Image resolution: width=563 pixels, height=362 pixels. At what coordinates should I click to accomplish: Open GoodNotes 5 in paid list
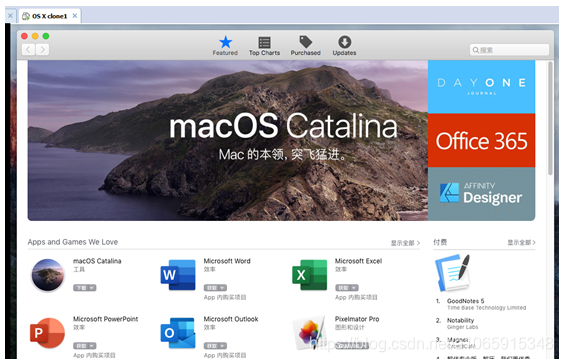465,301
